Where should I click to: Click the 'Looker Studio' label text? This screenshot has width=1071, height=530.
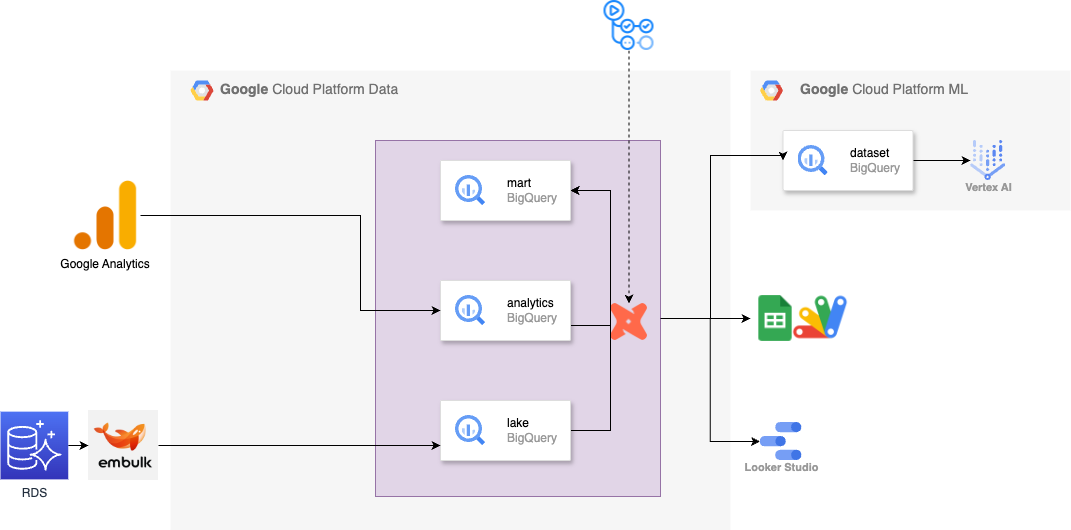pos(781,468)
